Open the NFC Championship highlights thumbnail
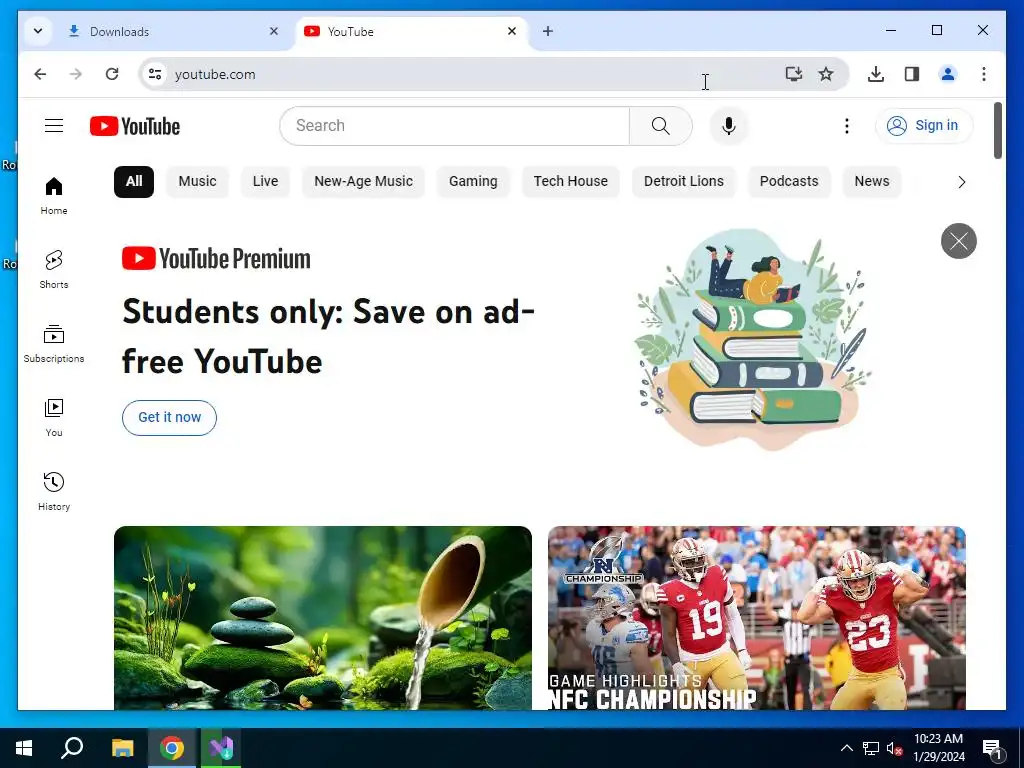Viewport: 1024px width, 768px height. click(x=756, y=618)
